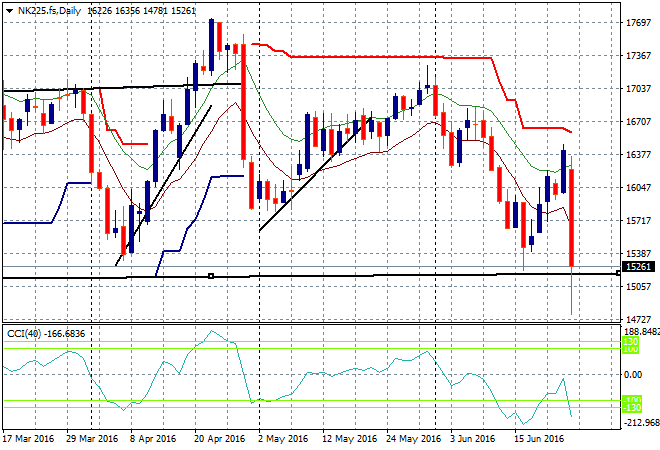Open the chart menu triangle beside NK225.fs
660x450 pixels.
9,11
